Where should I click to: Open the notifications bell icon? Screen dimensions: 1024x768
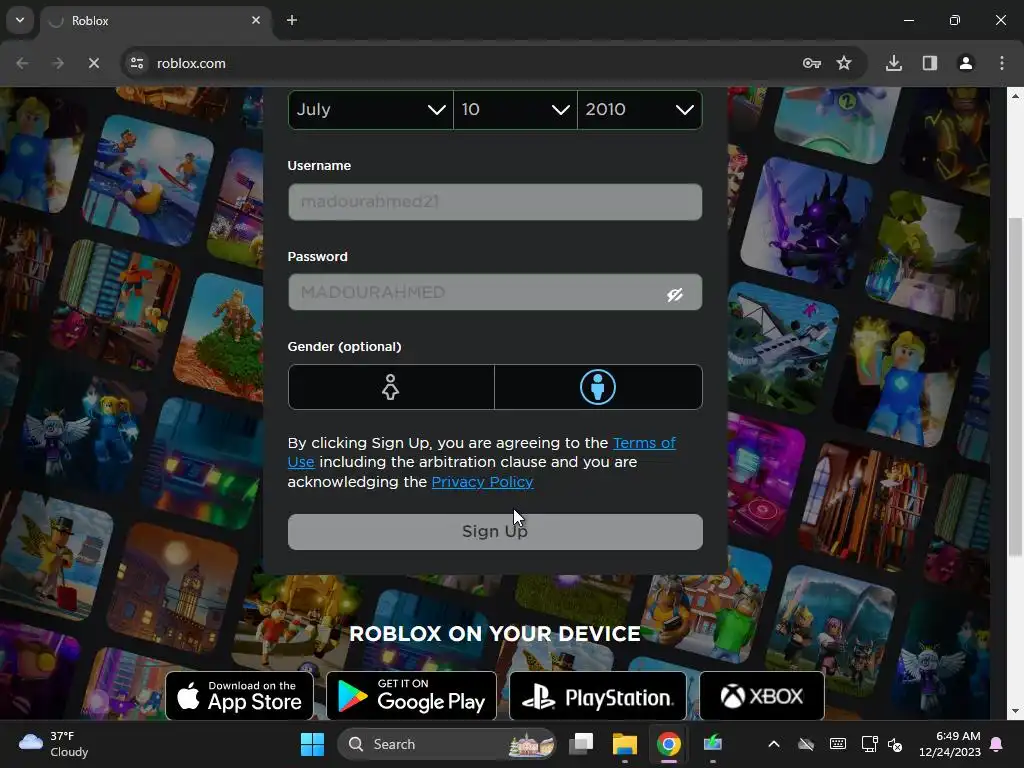[997, 744]
